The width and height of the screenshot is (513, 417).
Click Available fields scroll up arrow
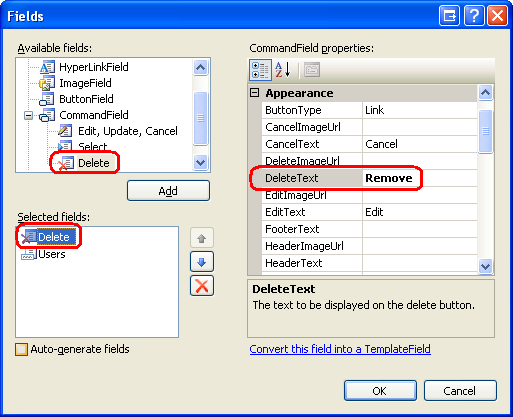click(200, 68)
